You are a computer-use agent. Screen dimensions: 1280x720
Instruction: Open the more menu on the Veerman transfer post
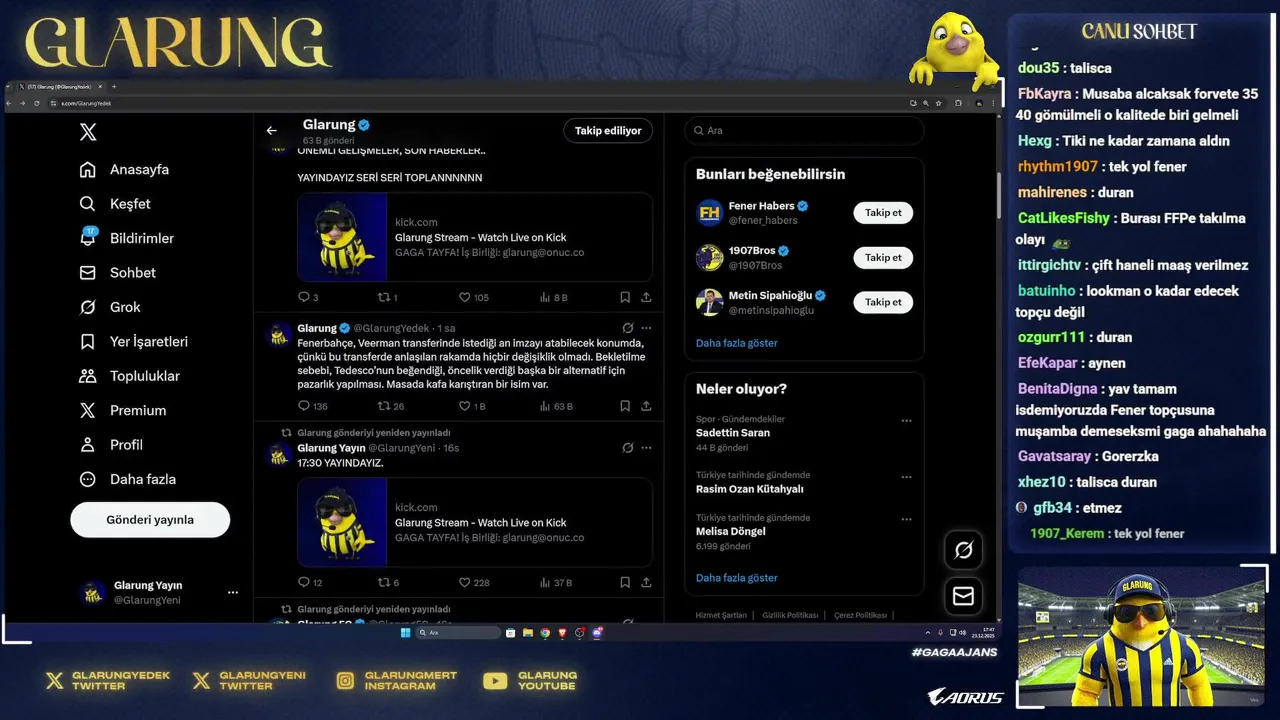click(646, 328)
